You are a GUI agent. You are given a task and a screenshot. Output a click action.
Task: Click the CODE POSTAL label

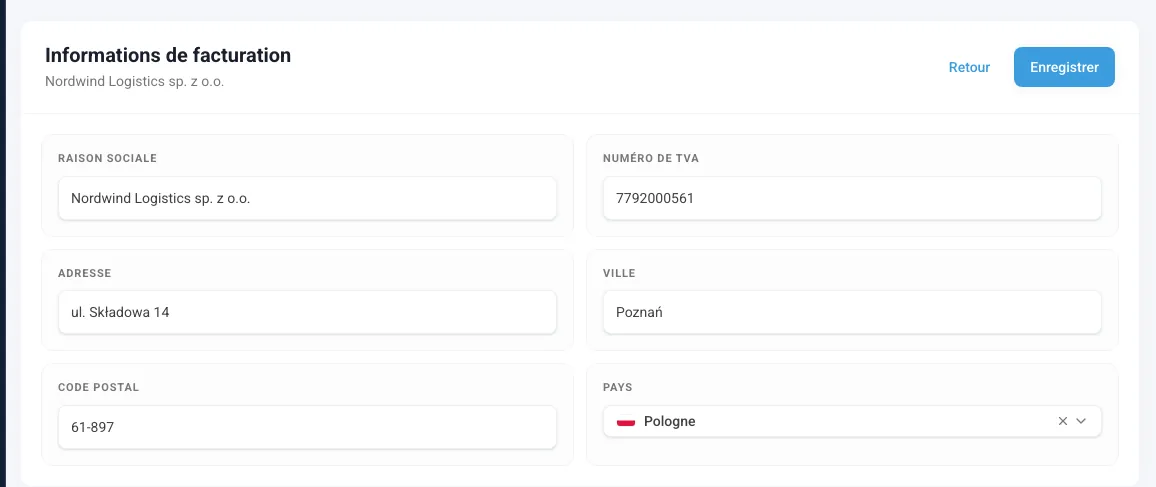(99, 388)
